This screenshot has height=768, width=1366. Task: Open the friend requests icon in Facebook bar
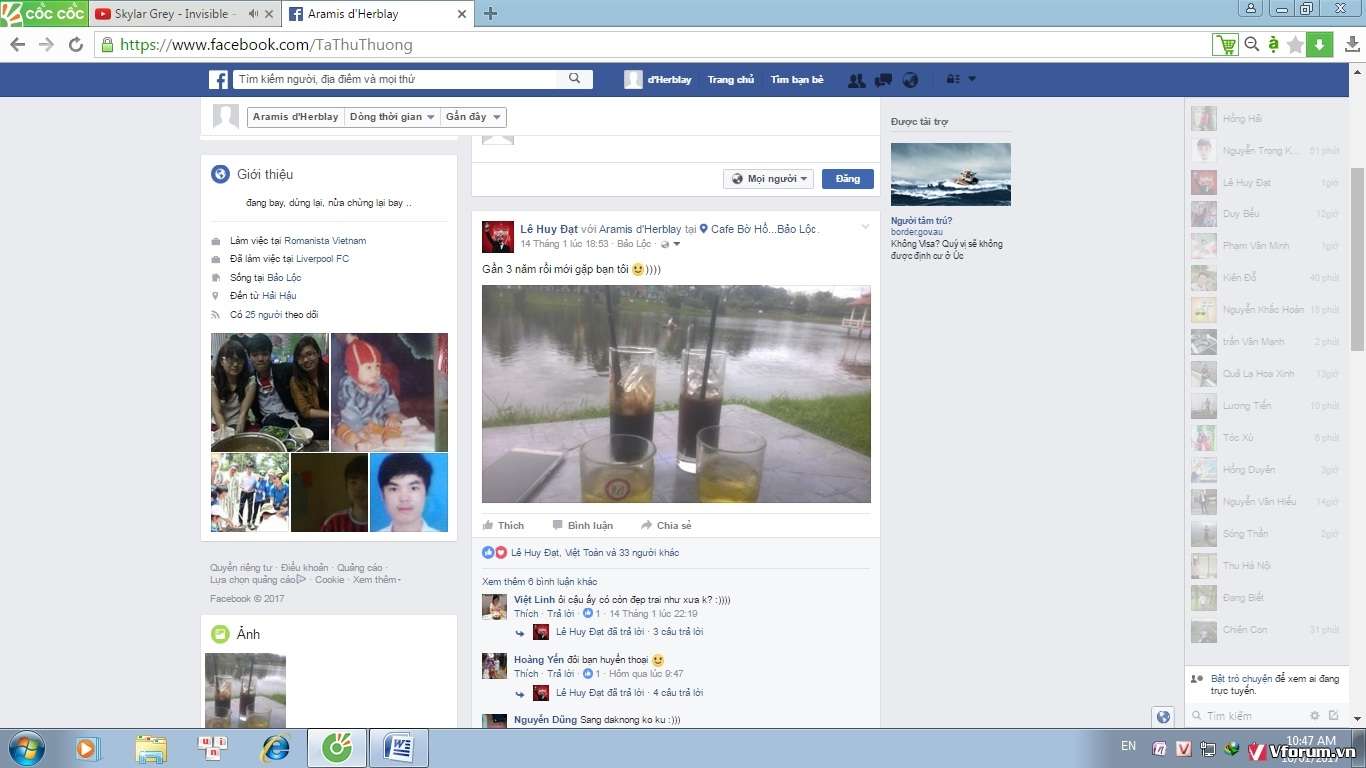(856, 80)
